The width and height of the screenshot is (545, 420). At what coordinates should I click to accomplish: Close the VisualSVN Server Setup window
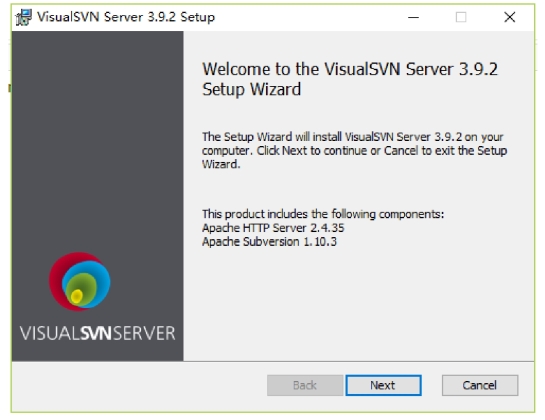click(510, 17)
